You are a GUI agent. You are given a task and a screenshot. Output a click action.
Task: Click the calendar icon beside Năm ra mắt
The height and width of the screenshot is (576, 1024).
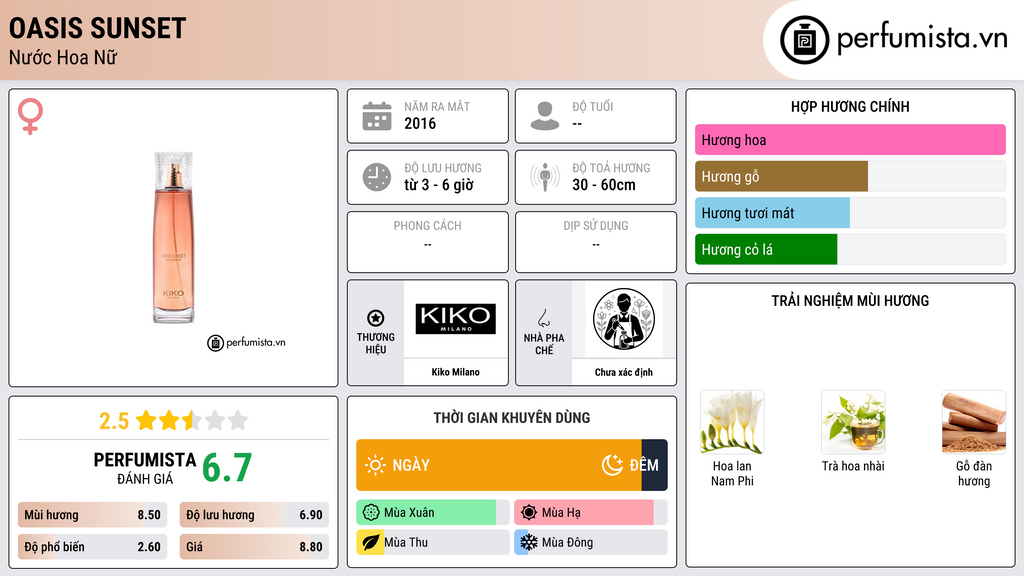(x=377, y=116)
